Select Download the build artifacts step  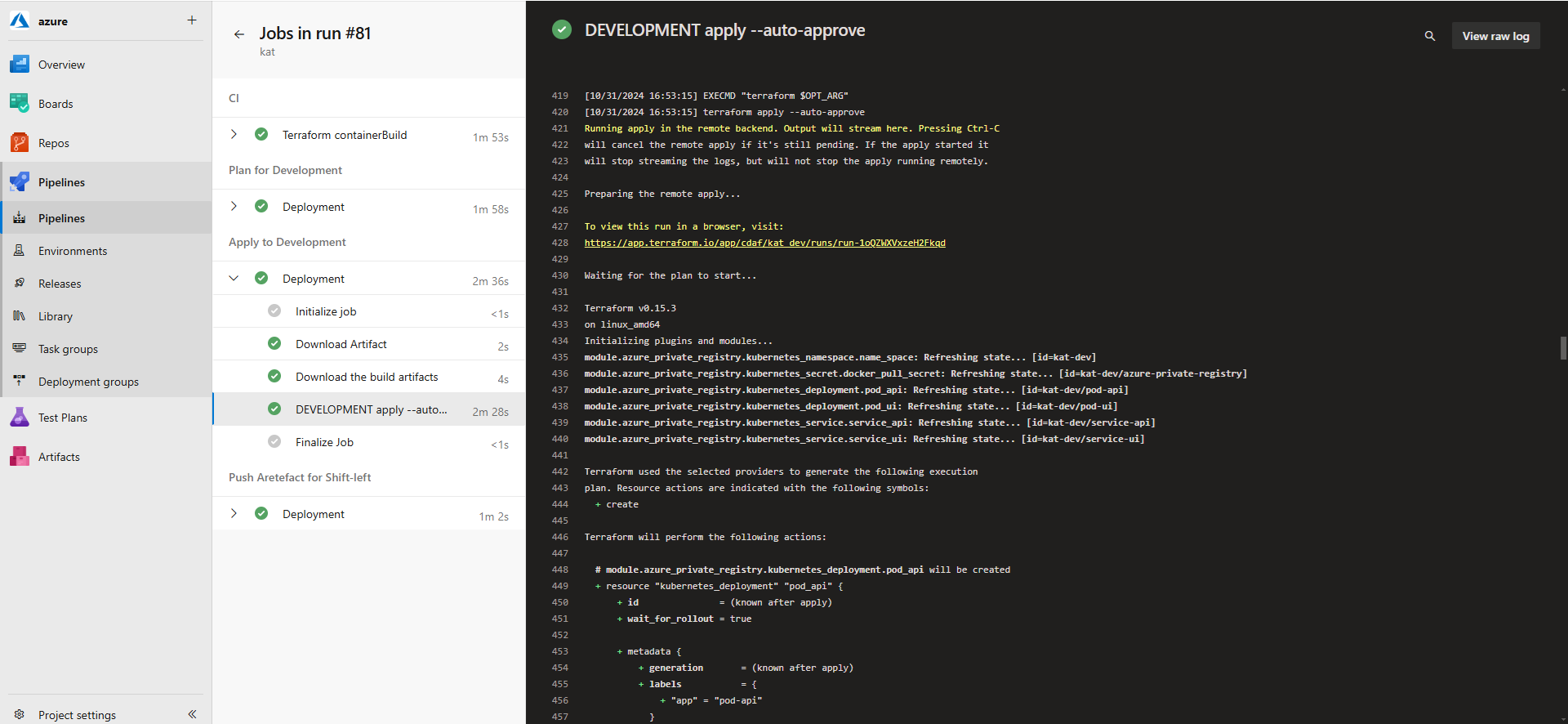[369, 377]
